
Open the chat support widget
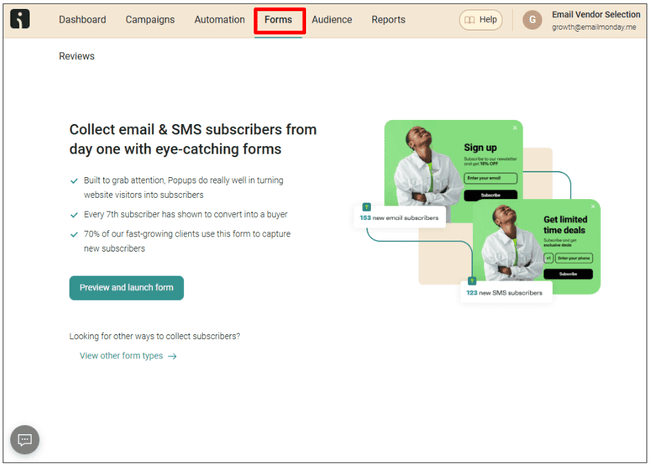click(x=25, y=439)
